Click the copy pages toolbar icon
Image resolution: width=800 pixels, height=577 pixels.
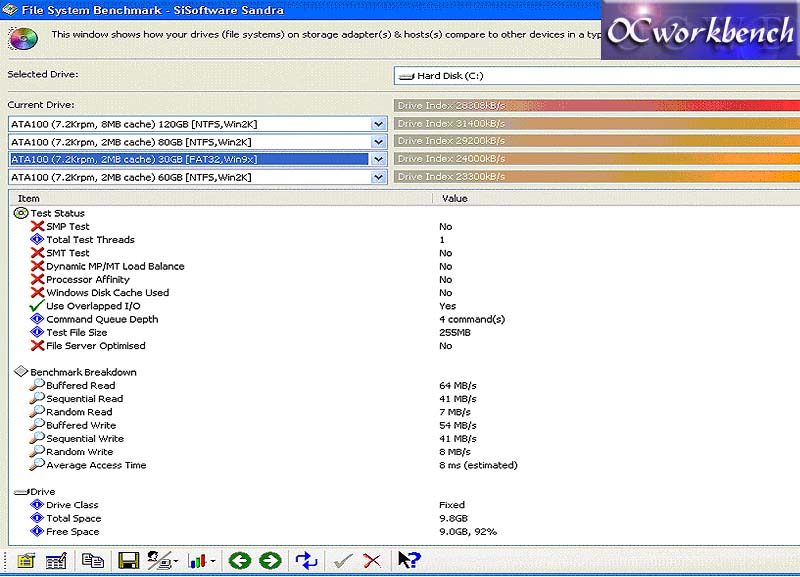[93, 561]
